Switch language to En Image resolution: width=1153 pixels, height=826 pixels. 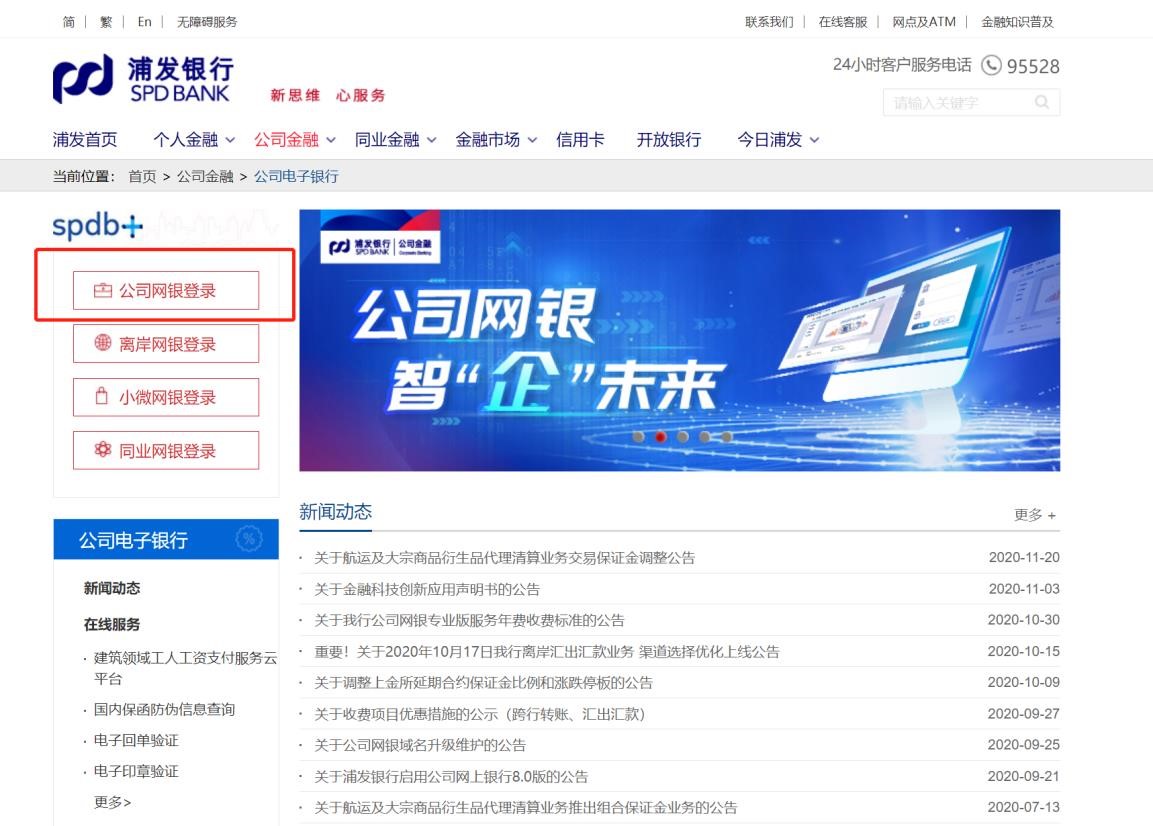tap(144, 22)
